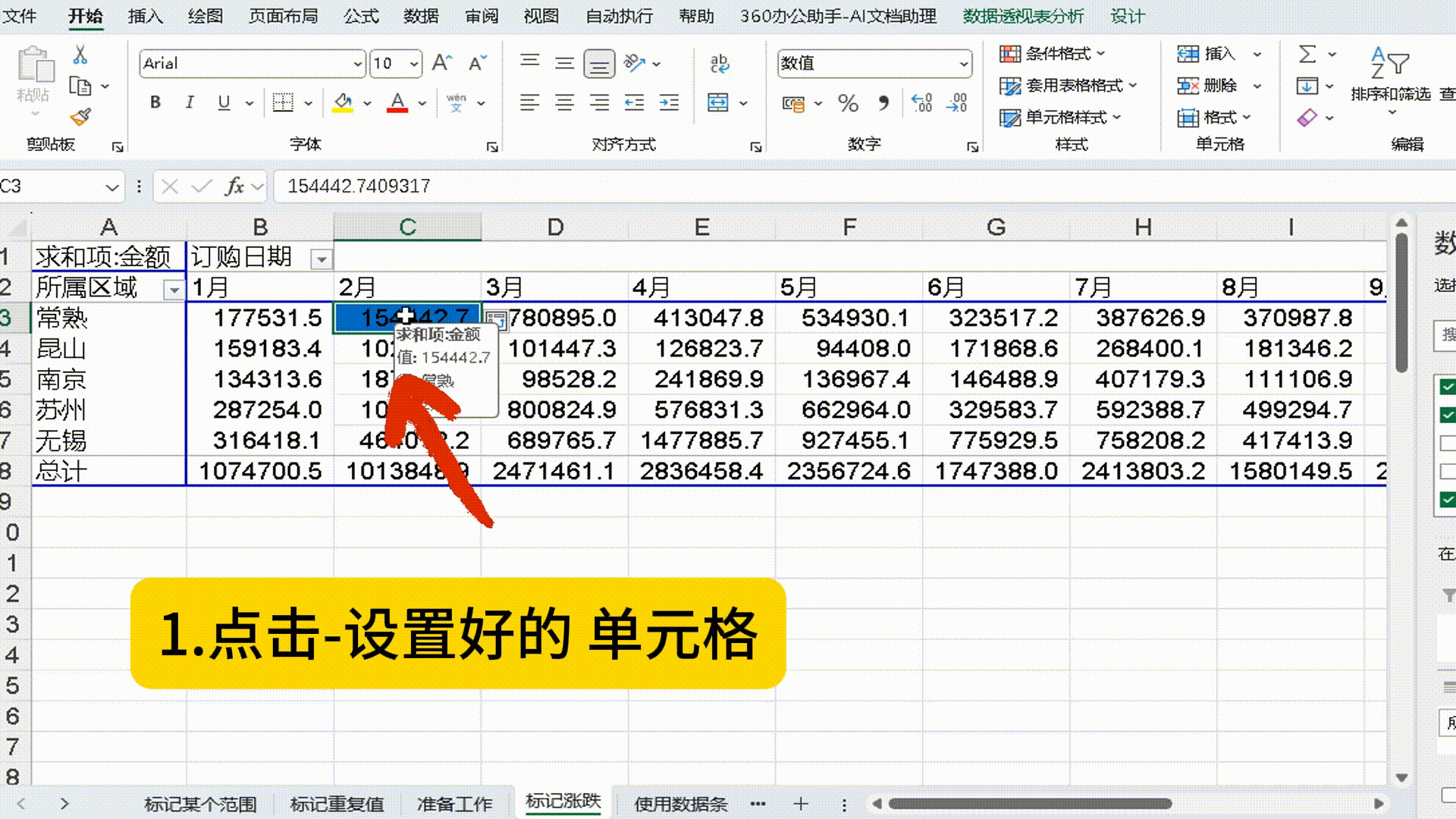Apply percent style format
This screenshot has height=819, width=1456.
tap(848, 102)
